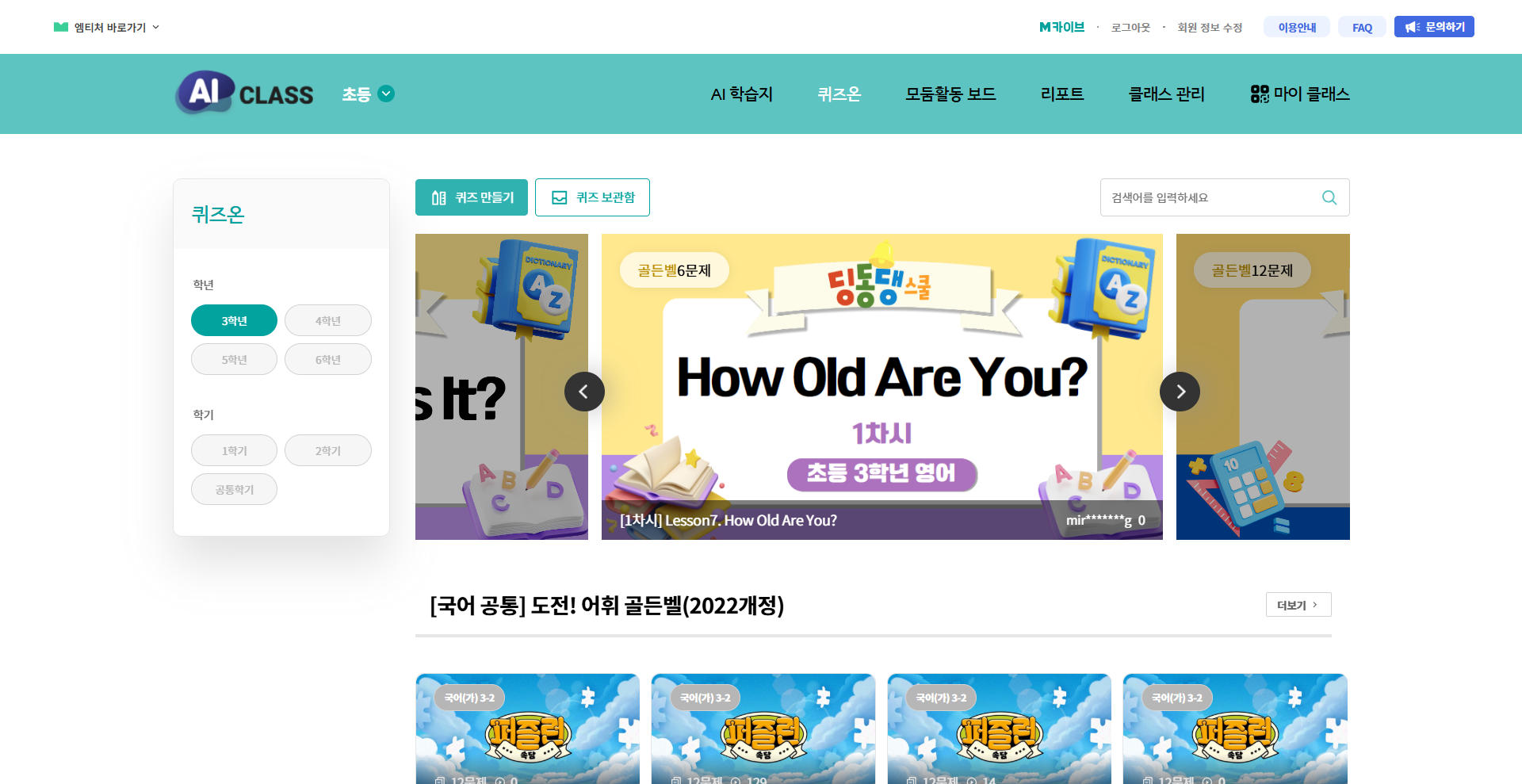Image resolution: width=1522 pixels, height=784 pixels.
Task: Click the 마이 클래스 grid icon
Action: [1260, 94]
